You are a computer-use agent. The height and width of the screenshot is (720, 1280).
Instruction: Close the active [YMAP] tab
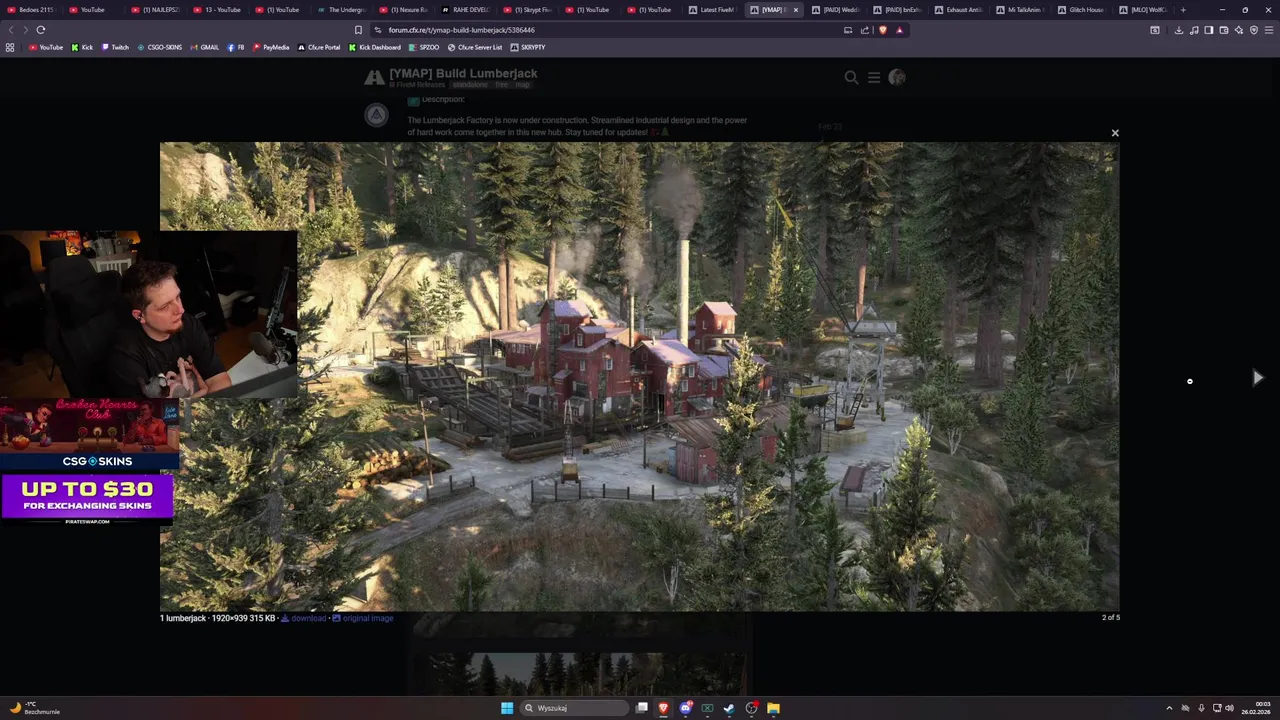pos(796,10)
